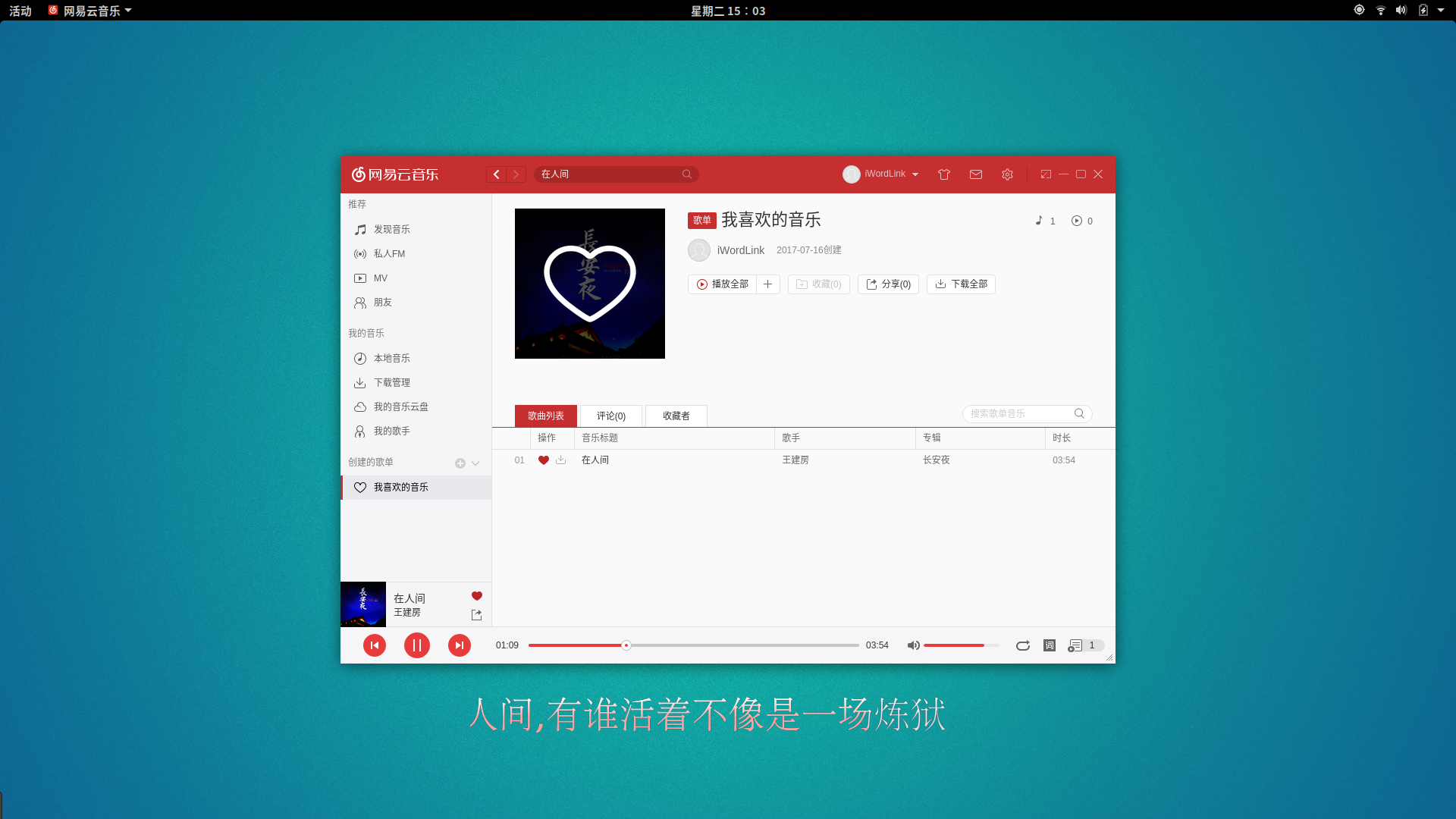Sort by 音乐标题 column header
Viewport: 1456px width, 819px height.
click(x=674, y=438)
